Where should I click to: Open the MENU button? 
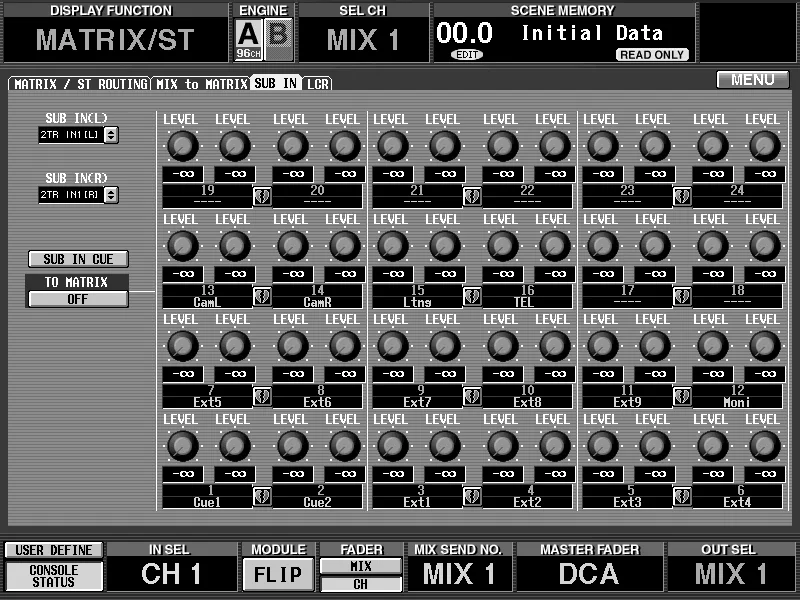pyautogui.click(x=753, y=80)
